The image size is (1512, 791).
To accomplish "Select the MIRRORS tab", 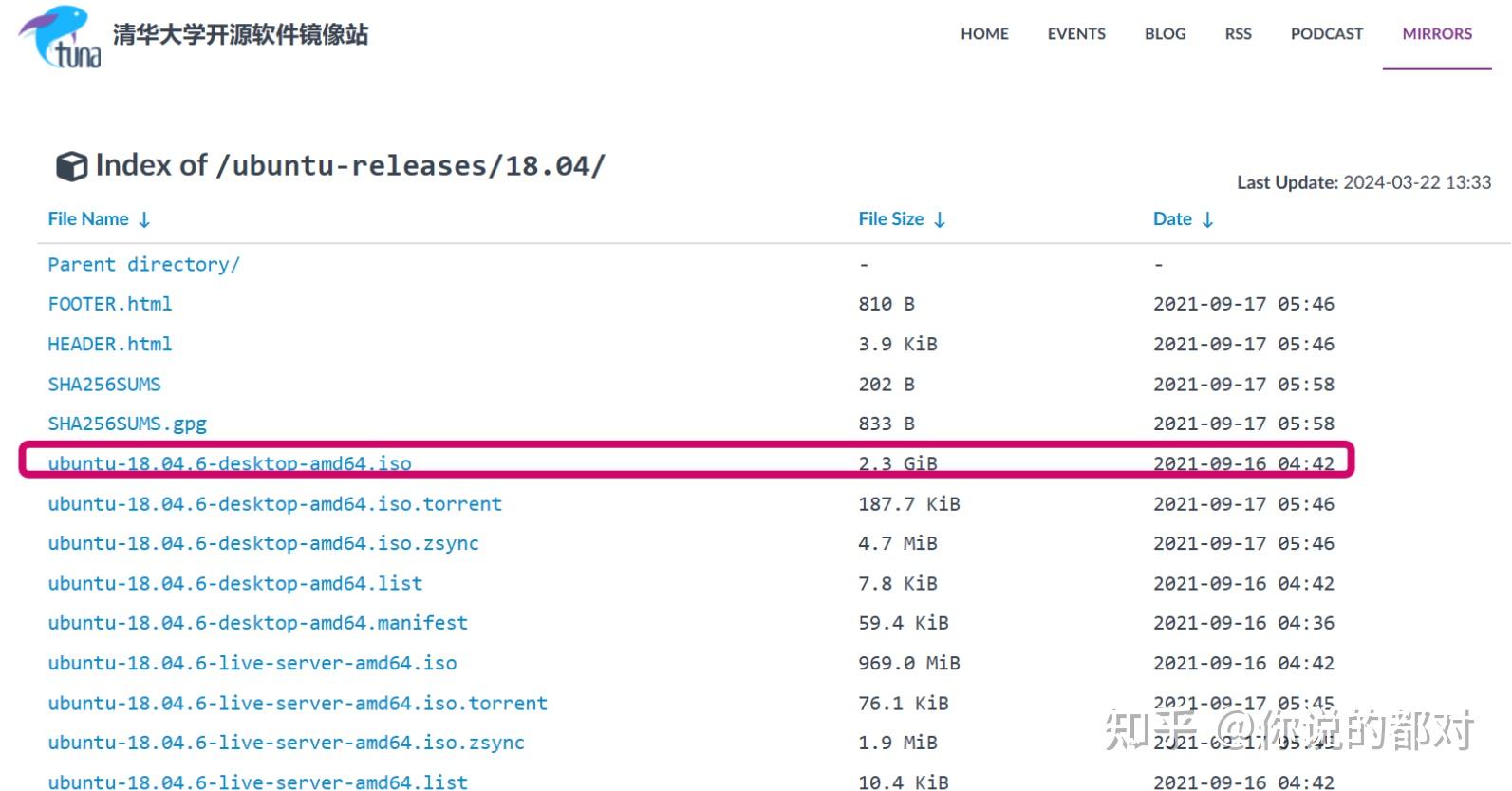I will [1437, 34].
